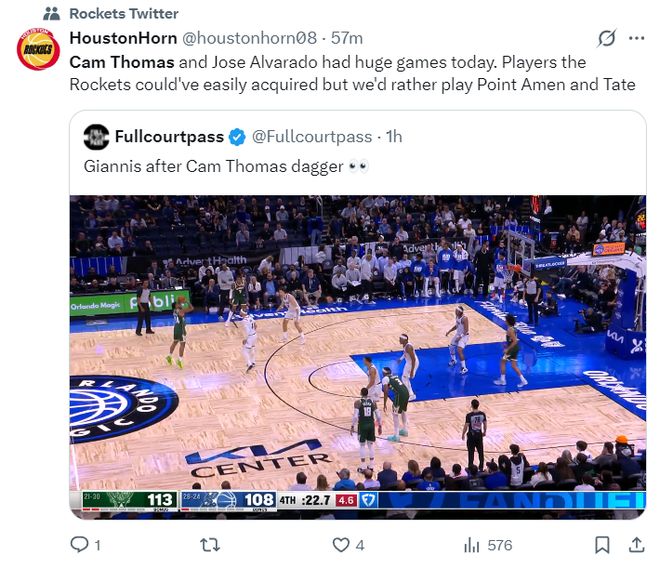This screenshot has width=660, height=568.
Task: Open the tweet's 57m timestamp
Action: coord(347,38)
